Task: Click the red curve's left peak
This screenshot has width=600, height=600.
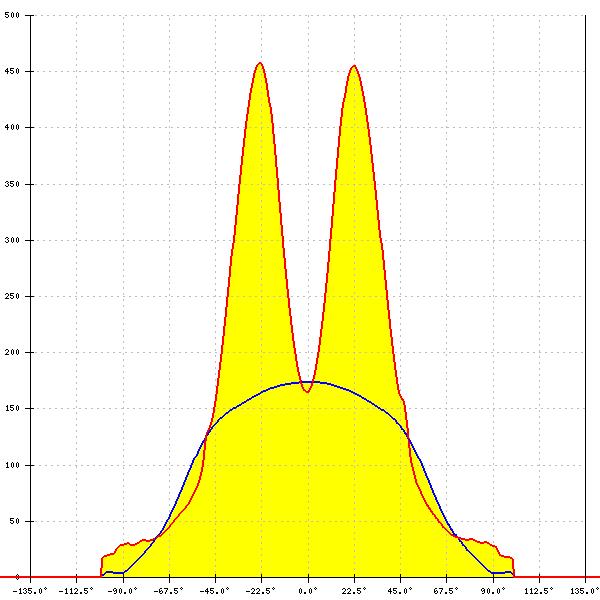Action: pos(260,63)
